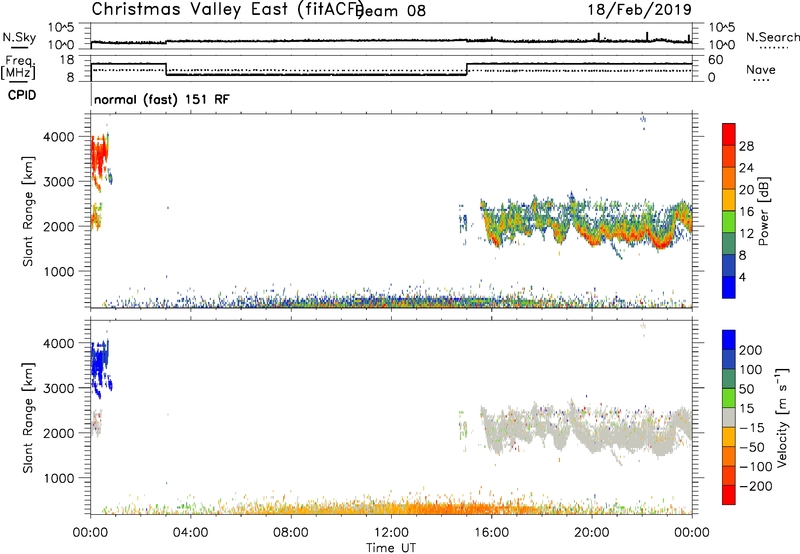This screenshot has width=800, height=554.
Task: Click "2000" on the velocity panel axis
Action: tap(58, 433)
